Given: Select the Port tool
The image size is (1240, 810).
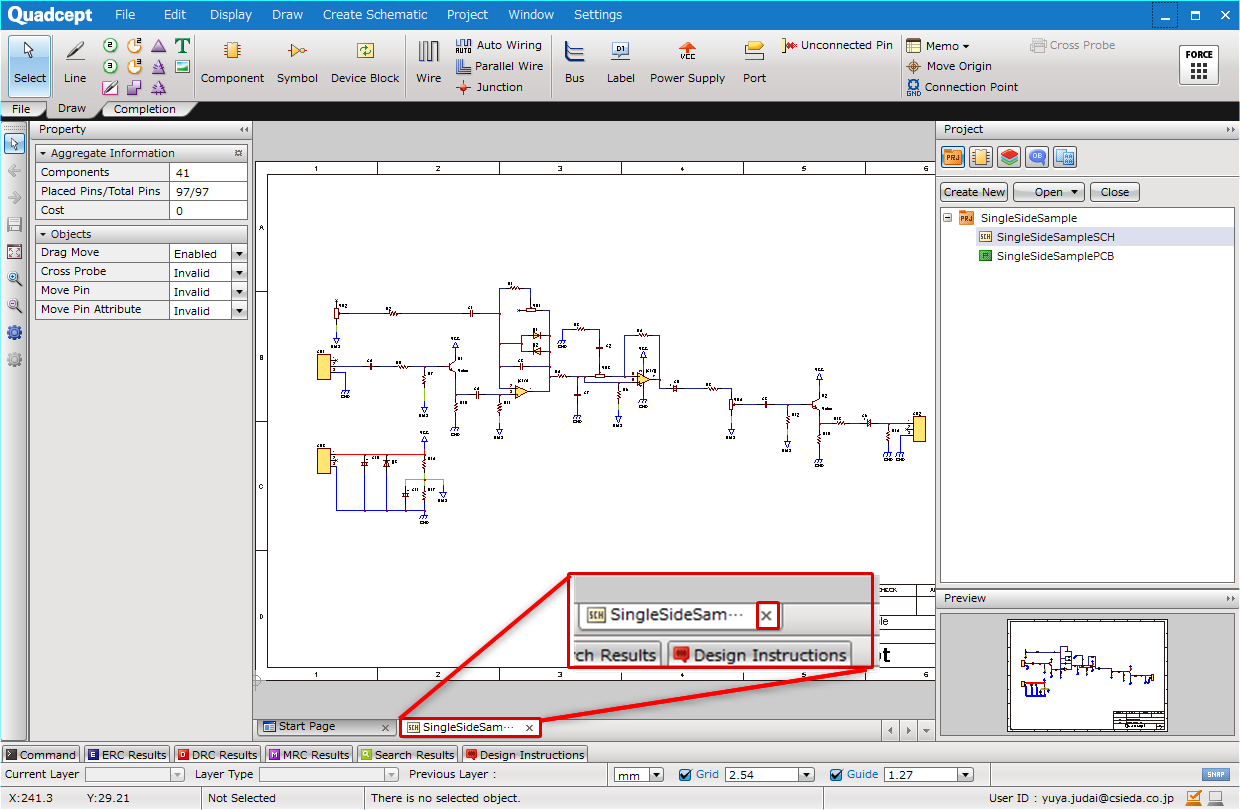Looking at the screenshot, I should [755, 62].
